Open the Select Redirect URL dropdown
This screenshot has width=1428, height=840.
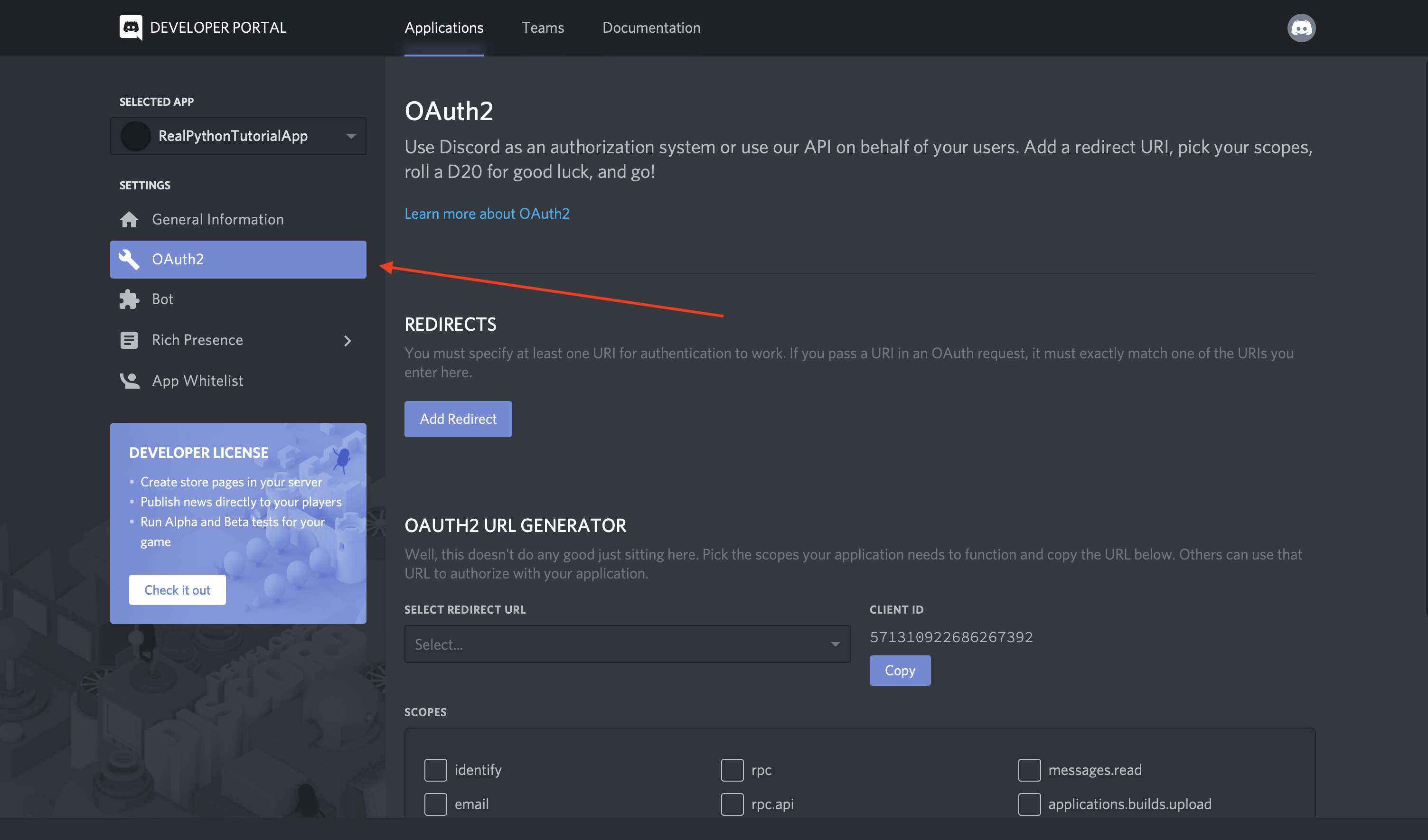click(x=627, y=644)
